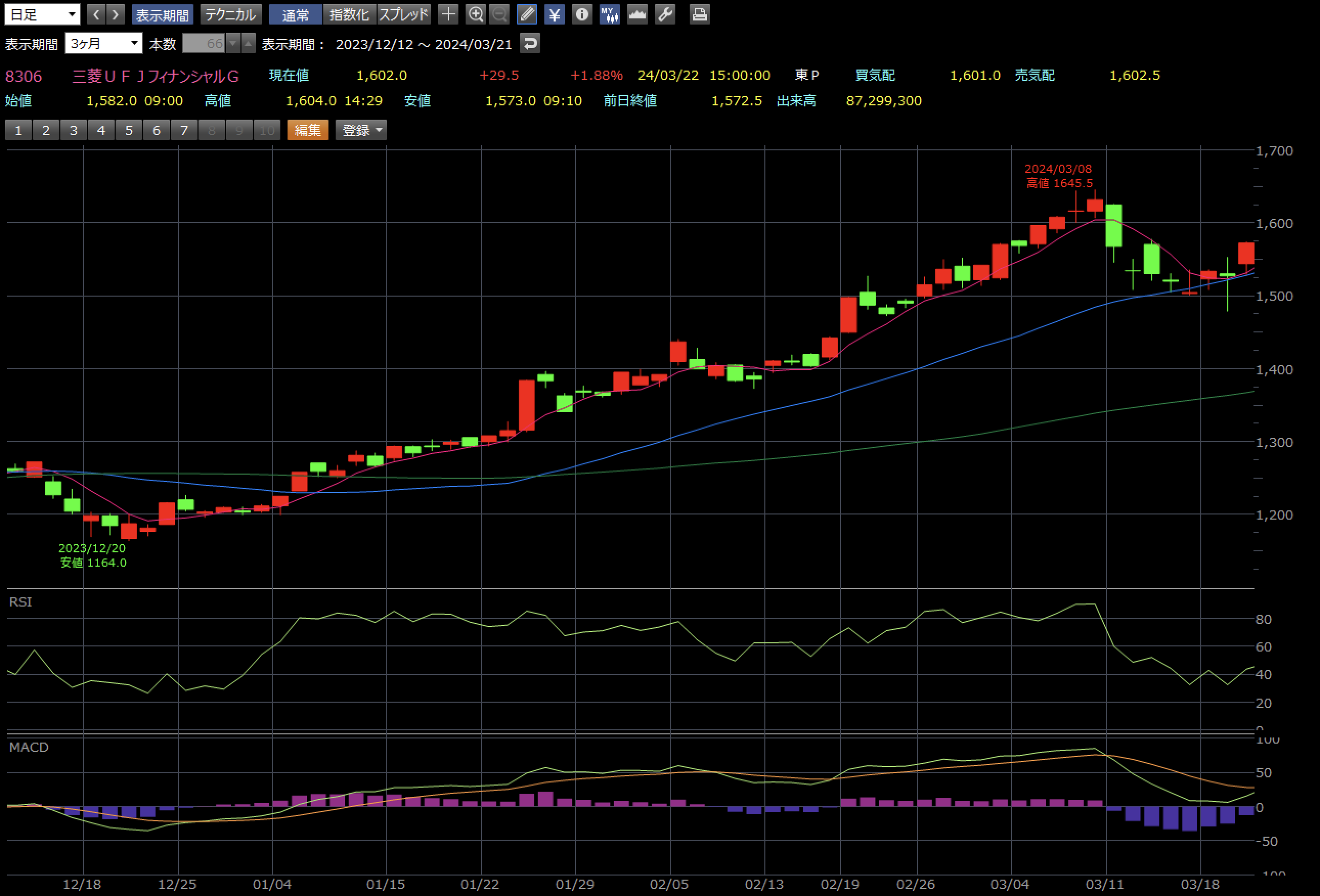The image size is (1320, 896).
Task: Select chart preset tab 3
Action: coord(74,130)
